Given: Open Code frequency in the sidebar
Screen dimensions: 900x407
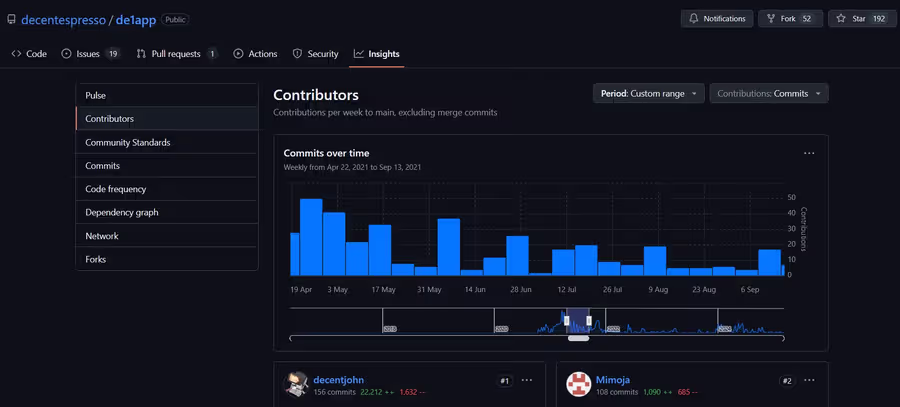Looking at the screenshot, I should 167,189.
